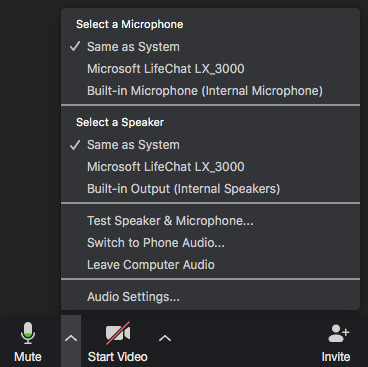368x367 pixels.
Task: Click the Start Video text label
Action: coord(118,357)
